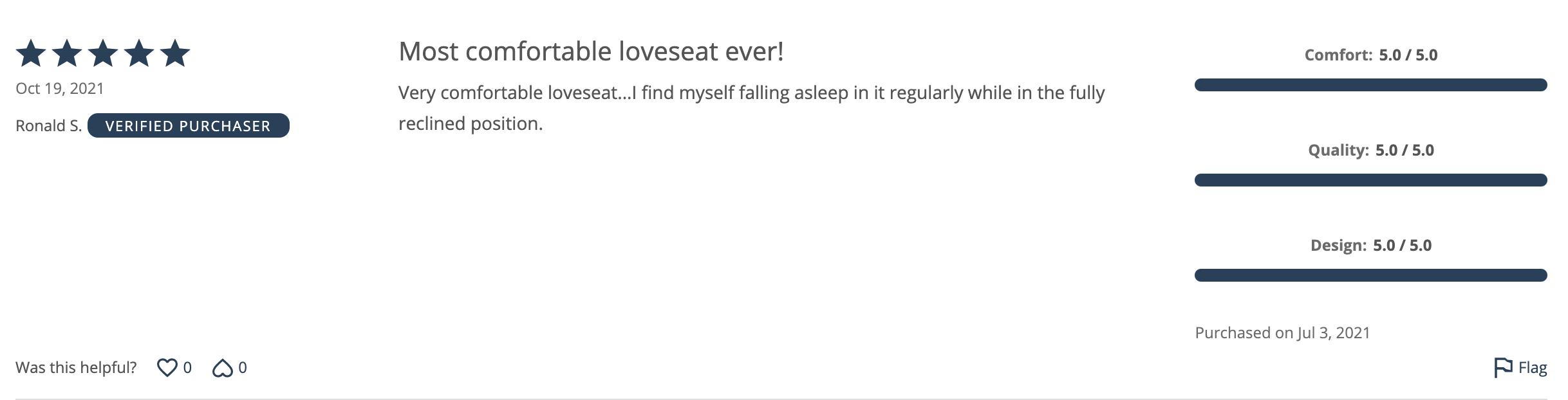The image size is (1568, 400).
Task: Click the Comfort rating bar
Action: point(1370,85)
